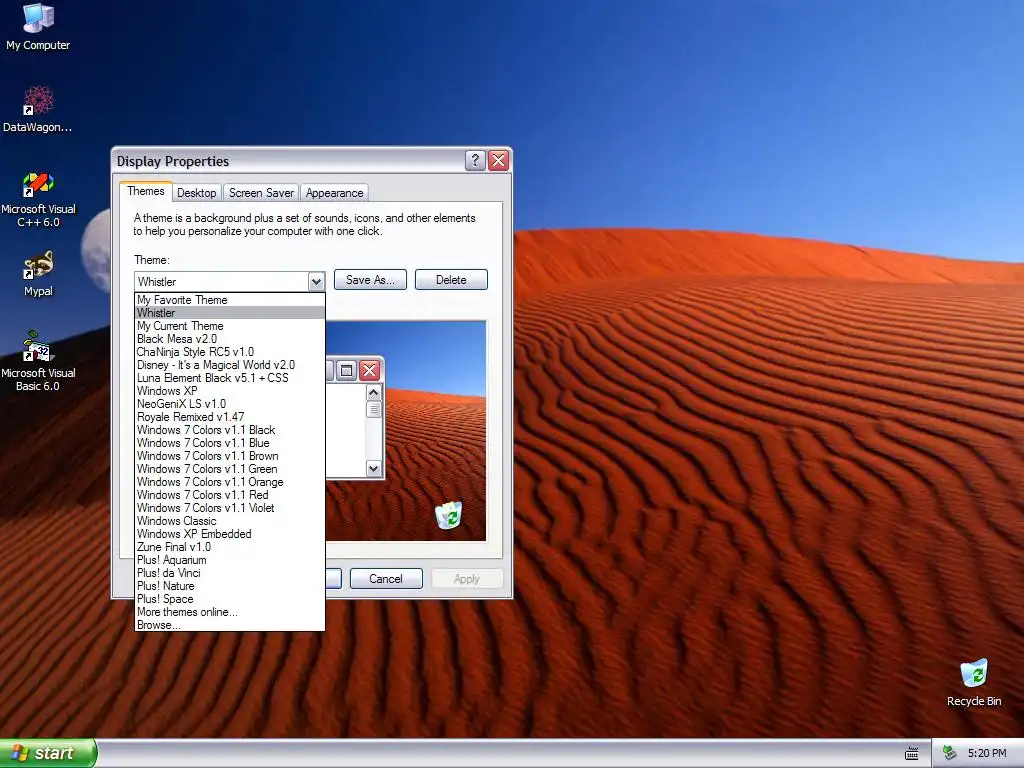Select Windows 7 Colors v1.1 Black

point(230,430)
